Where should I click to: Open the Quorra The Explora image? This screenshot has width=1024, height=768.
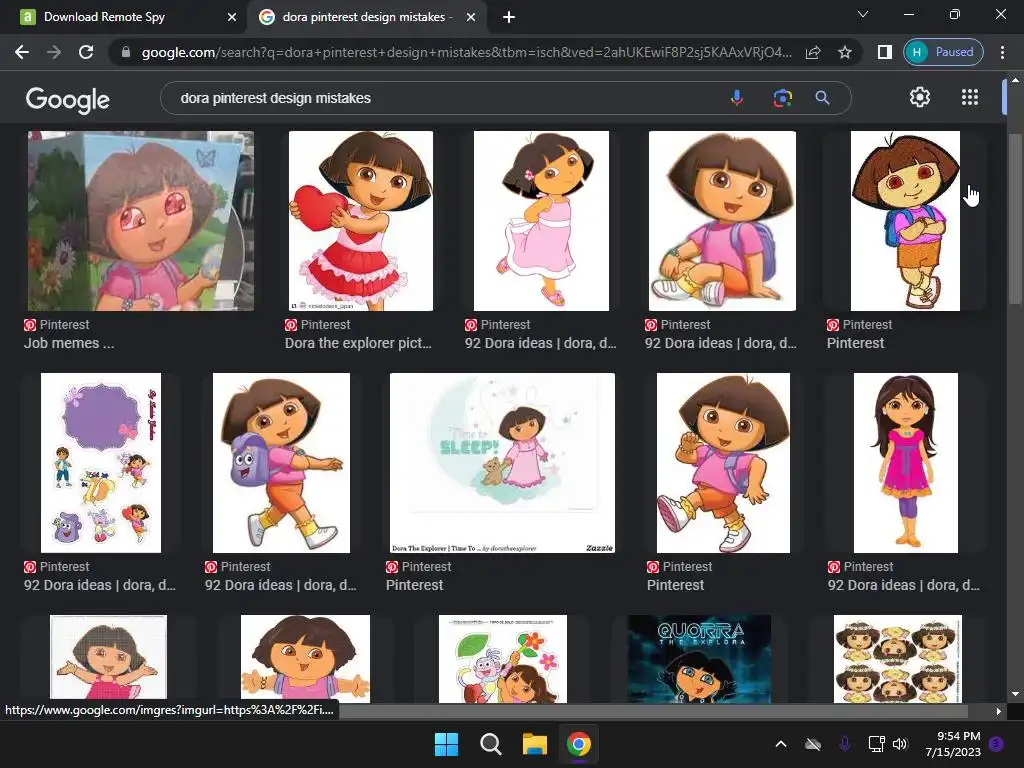699,659
